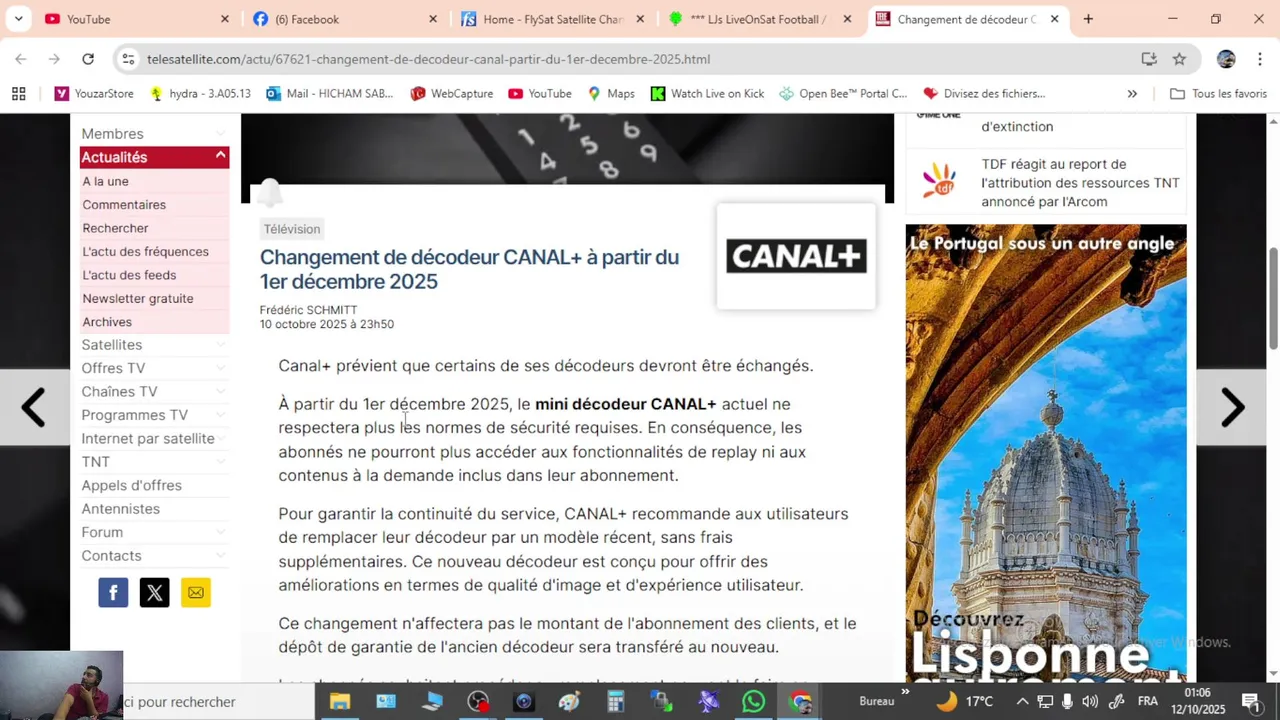Open the YouzarStore bookmark
The image size is (1280, 720).
point(94,93)
